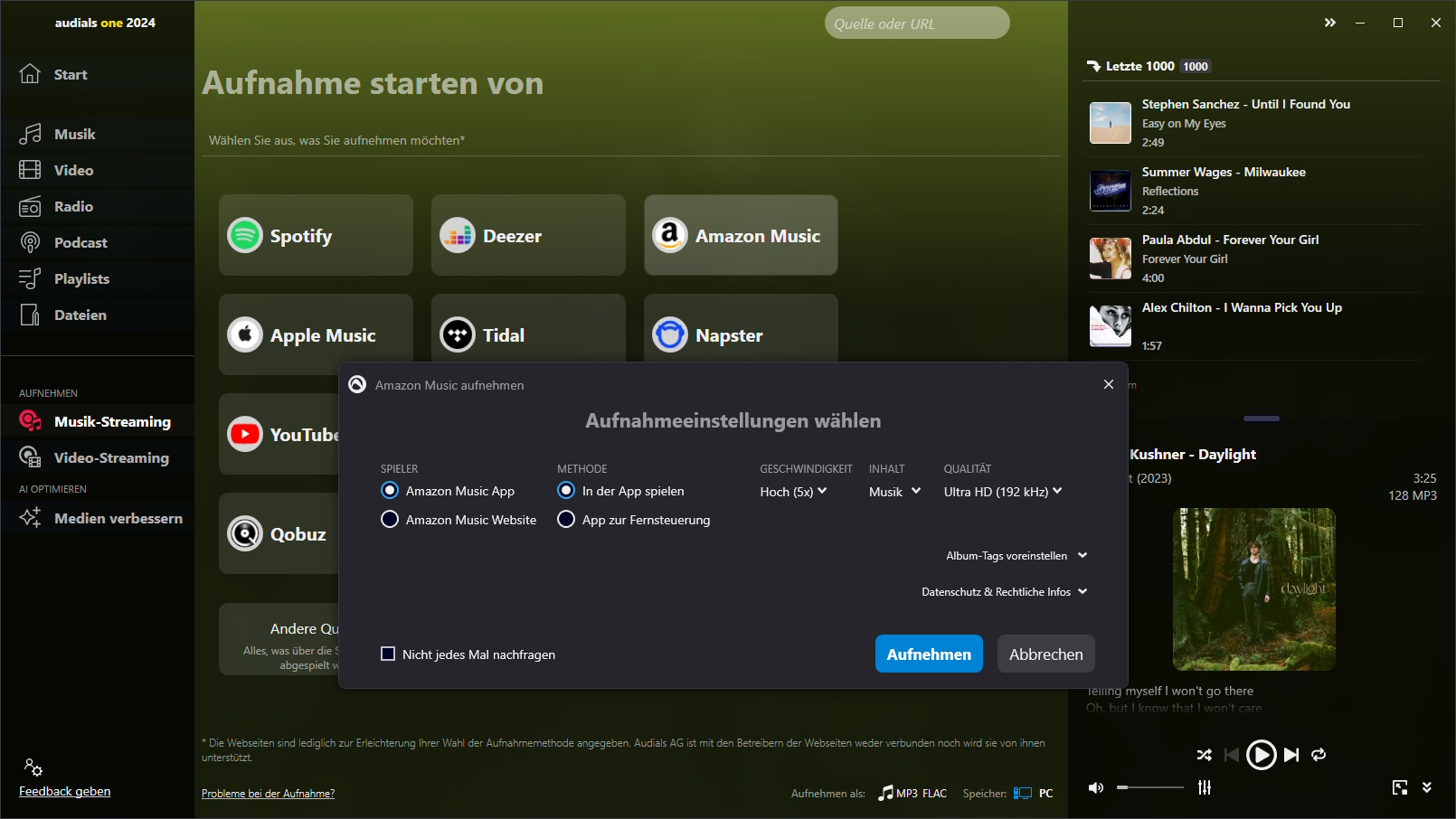Play the current track
The height and width of the screenshot is (819, 1456).
coord(1262,755)
